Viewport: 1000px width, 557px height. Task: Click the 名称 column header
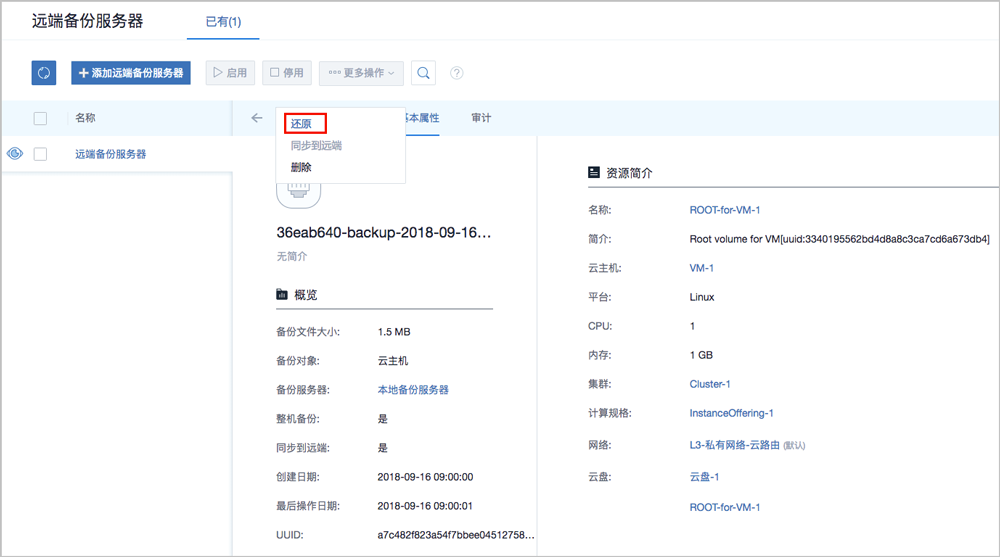click(85, 118)
